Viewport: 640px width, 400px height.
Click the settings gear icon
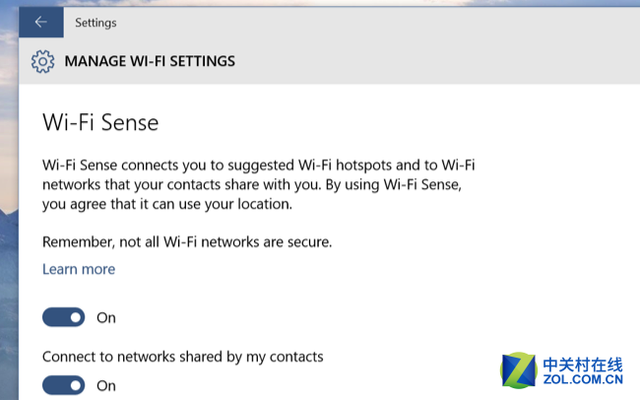(42, 62)
